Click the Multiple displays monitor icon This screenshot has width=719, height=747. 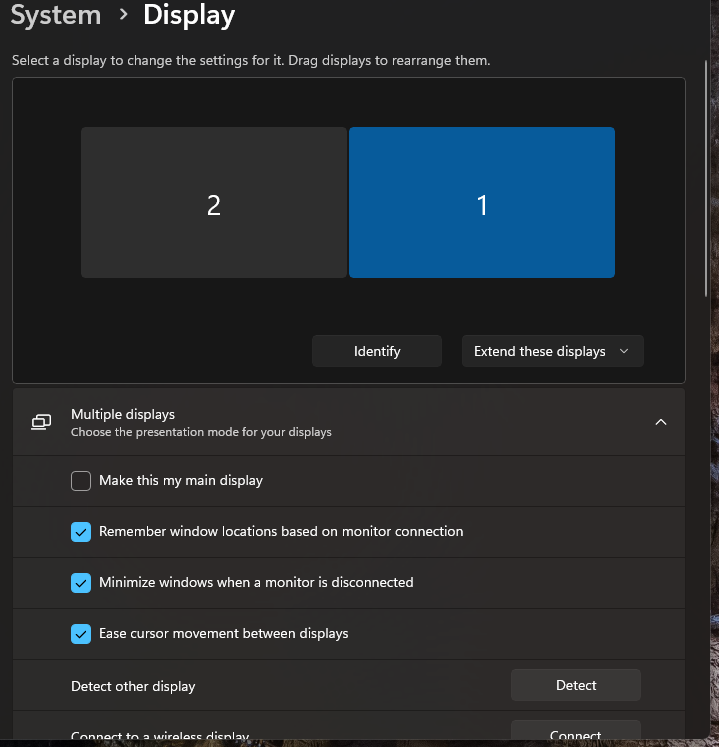pos(41,422)
